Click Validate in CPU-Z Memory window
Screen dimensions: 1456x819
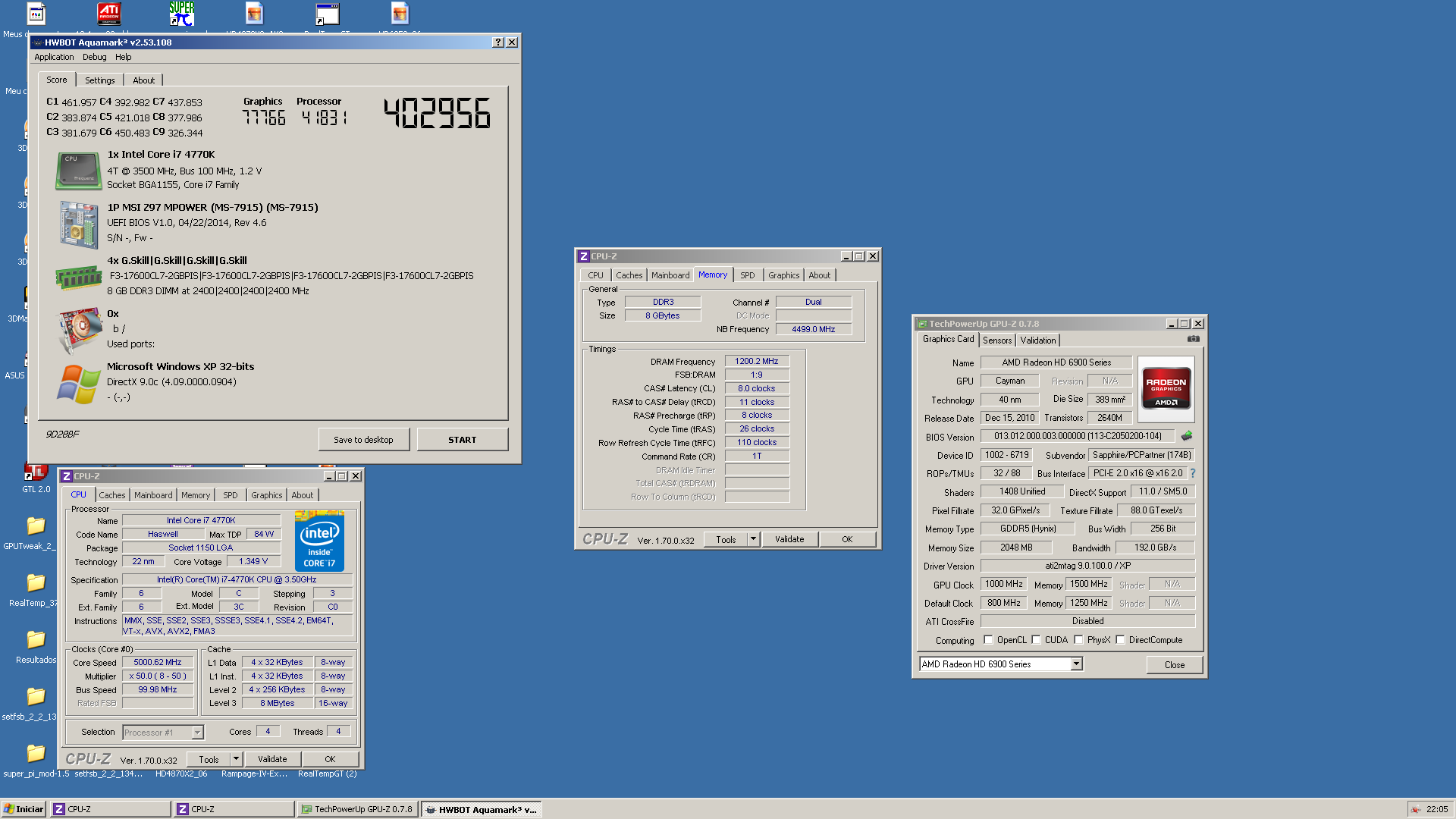(x=789, y=539)
